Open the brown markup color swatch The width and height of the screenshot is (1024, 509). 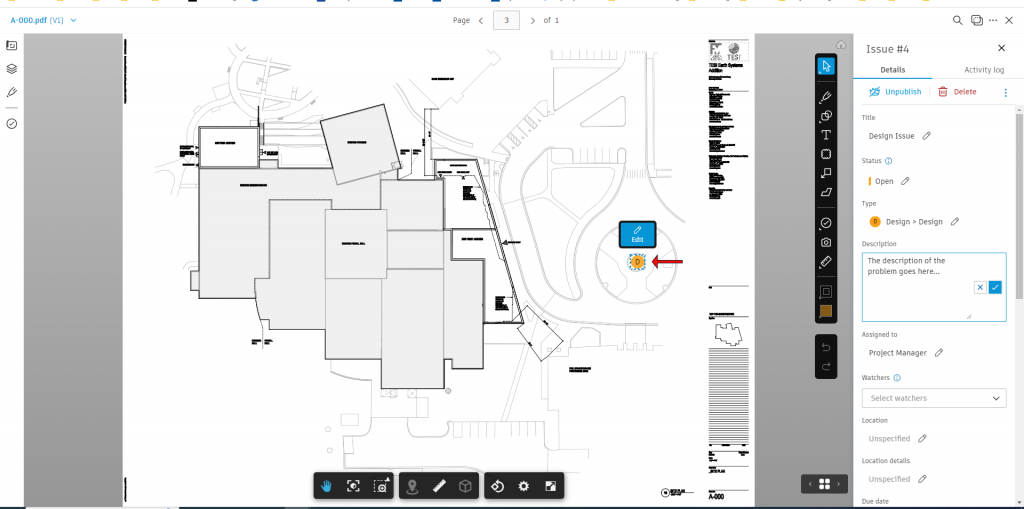[826, 312]
